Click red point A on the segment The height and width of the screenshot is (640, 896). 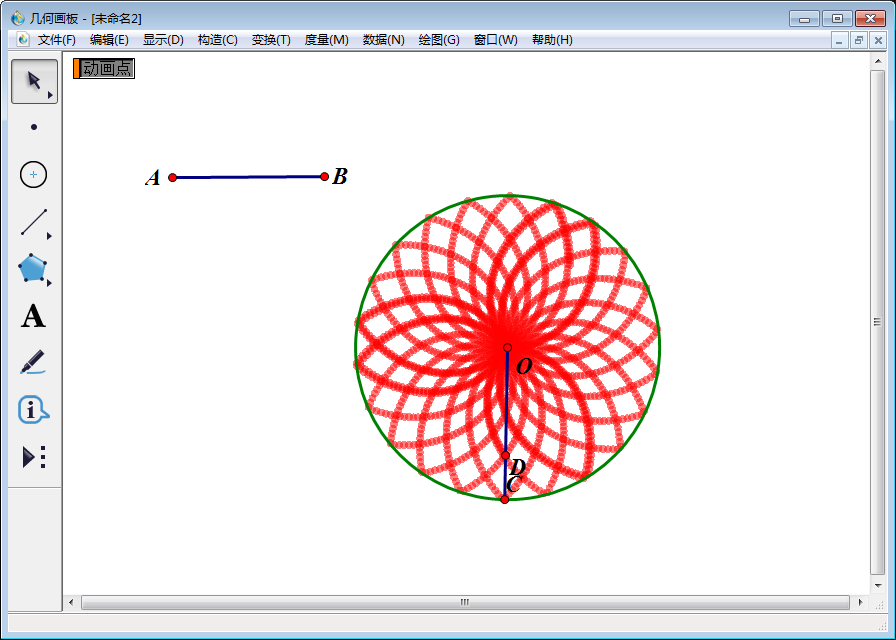tap(173, 177)
